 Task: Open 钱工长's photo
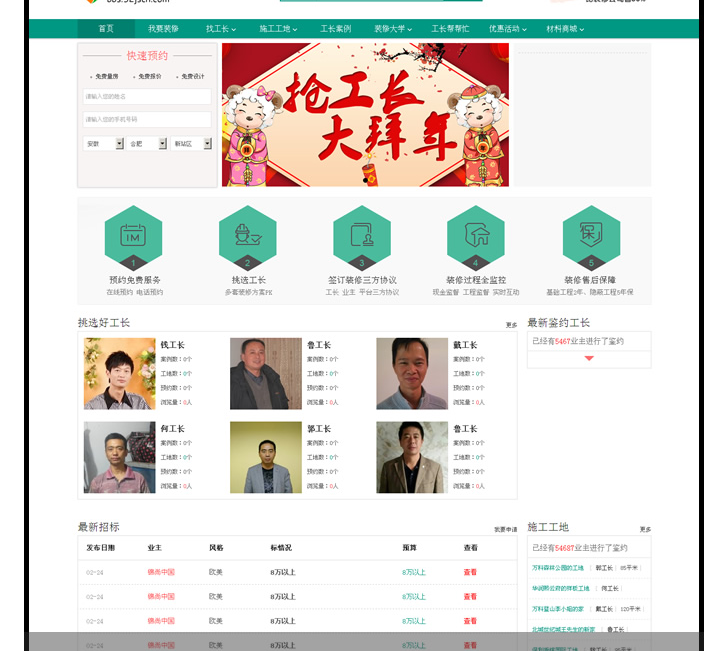click(x=119, y=373)
